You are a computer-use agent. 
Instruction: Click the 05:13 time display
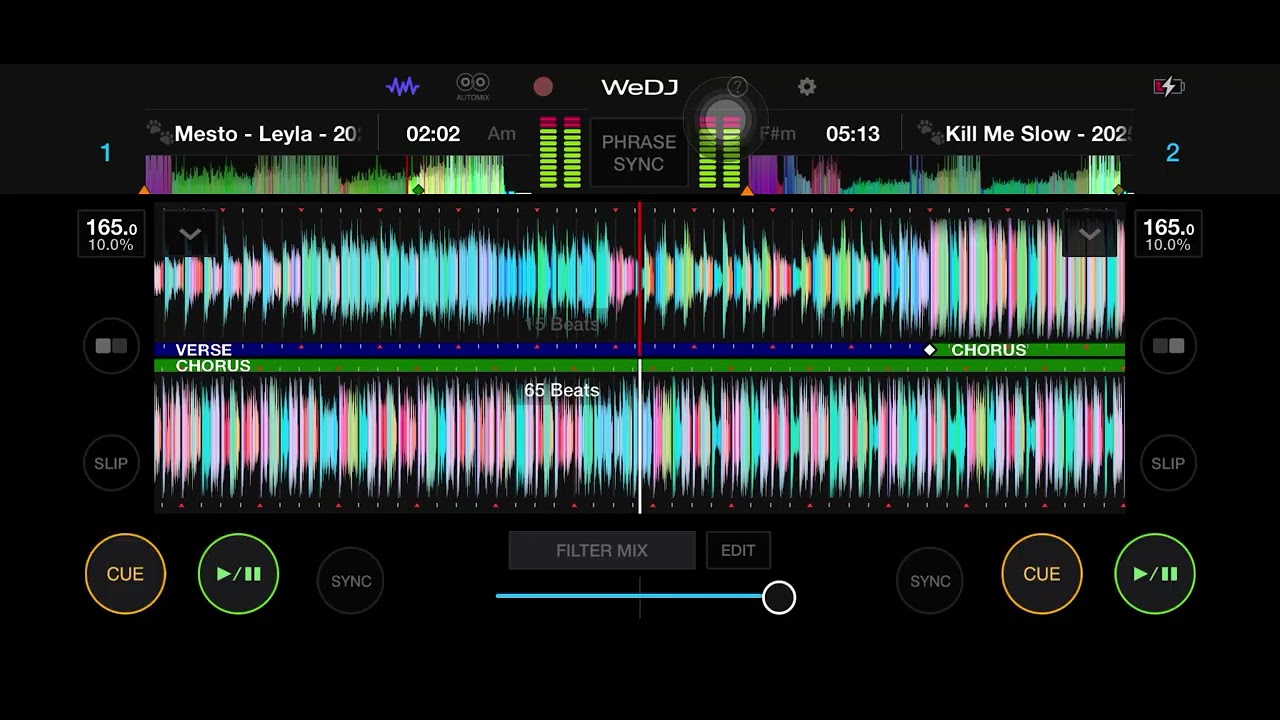coord(853,134)
